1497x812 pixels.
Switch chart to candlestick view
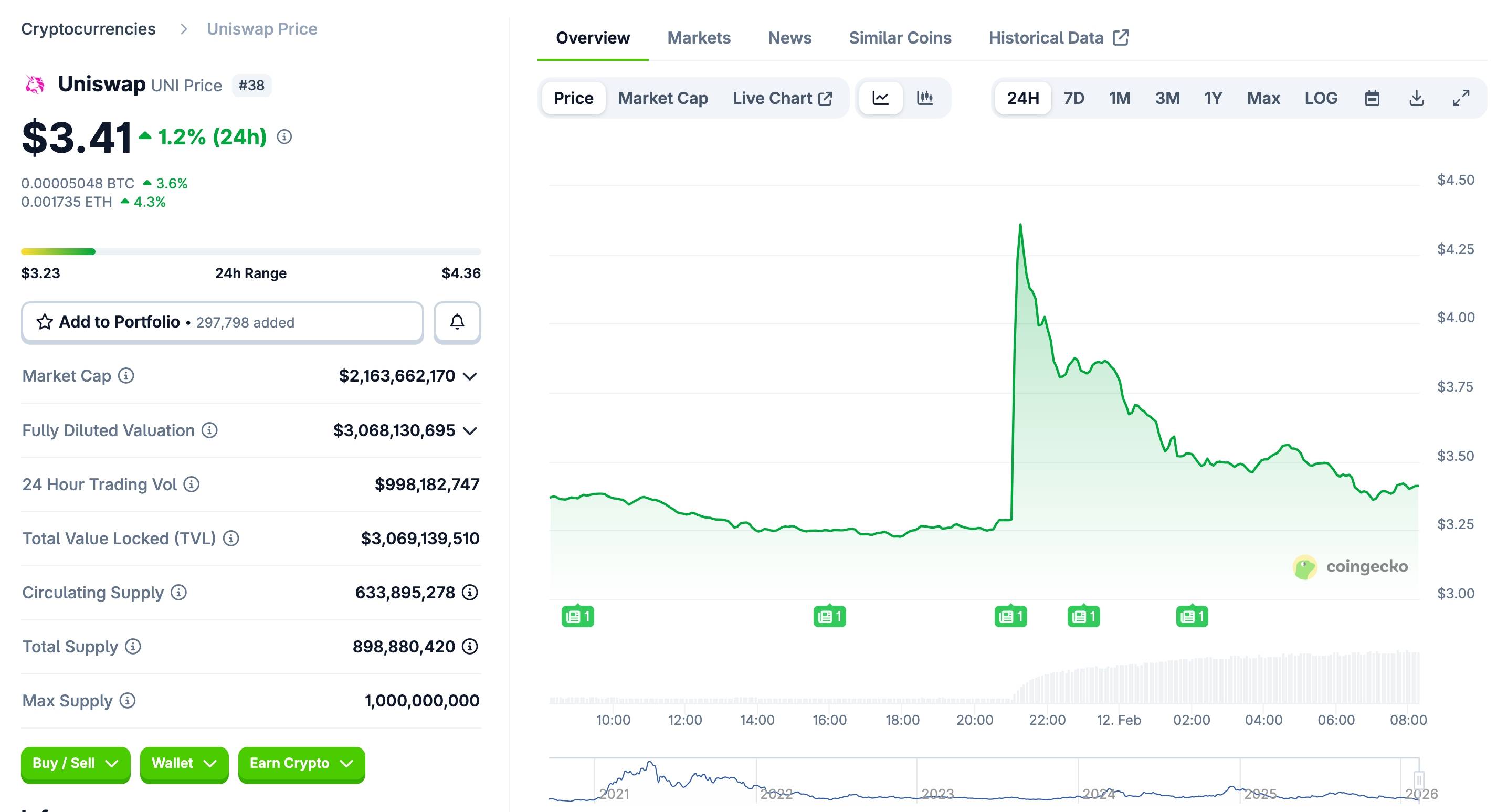(x=925, y=98)
